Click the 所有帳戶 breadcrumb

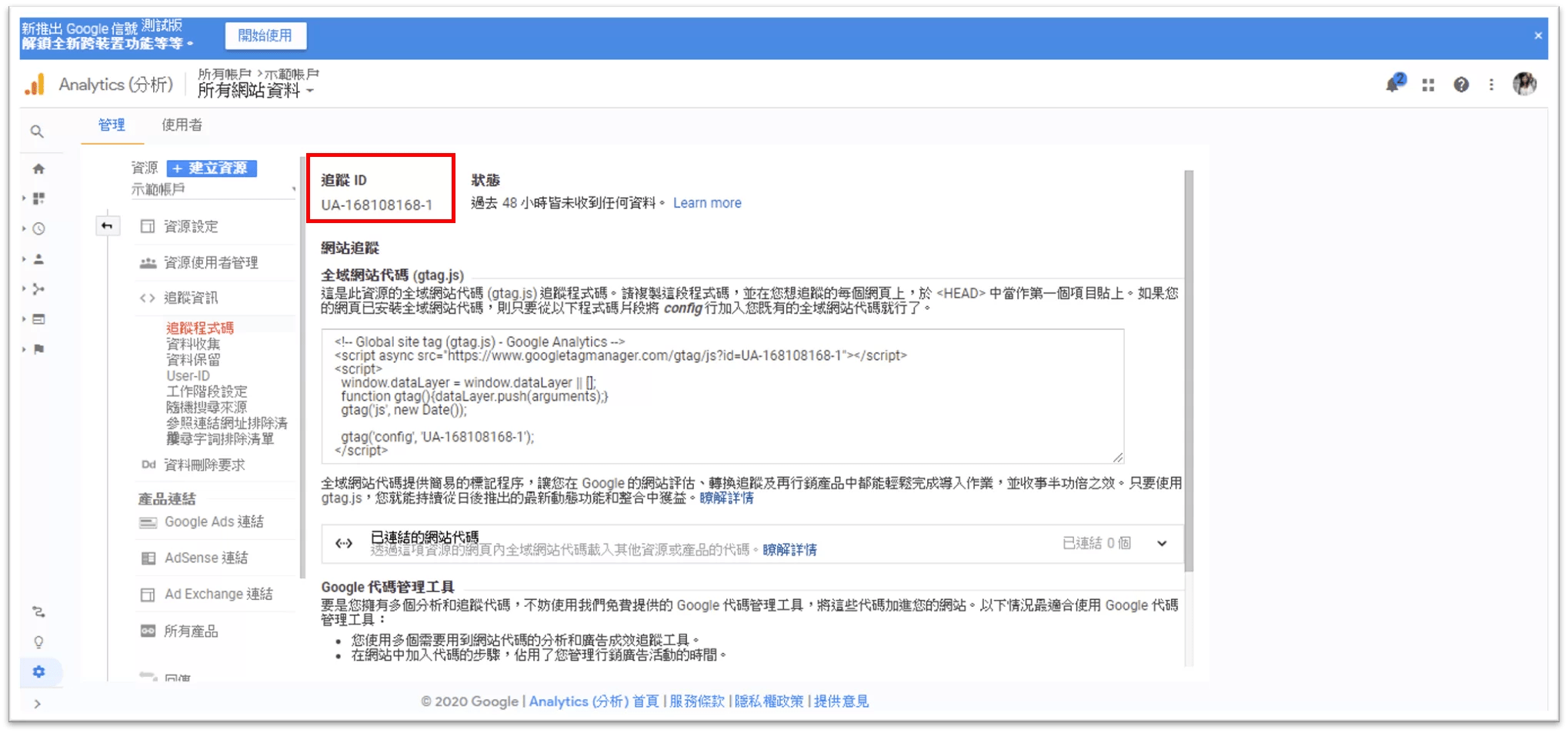224,75
